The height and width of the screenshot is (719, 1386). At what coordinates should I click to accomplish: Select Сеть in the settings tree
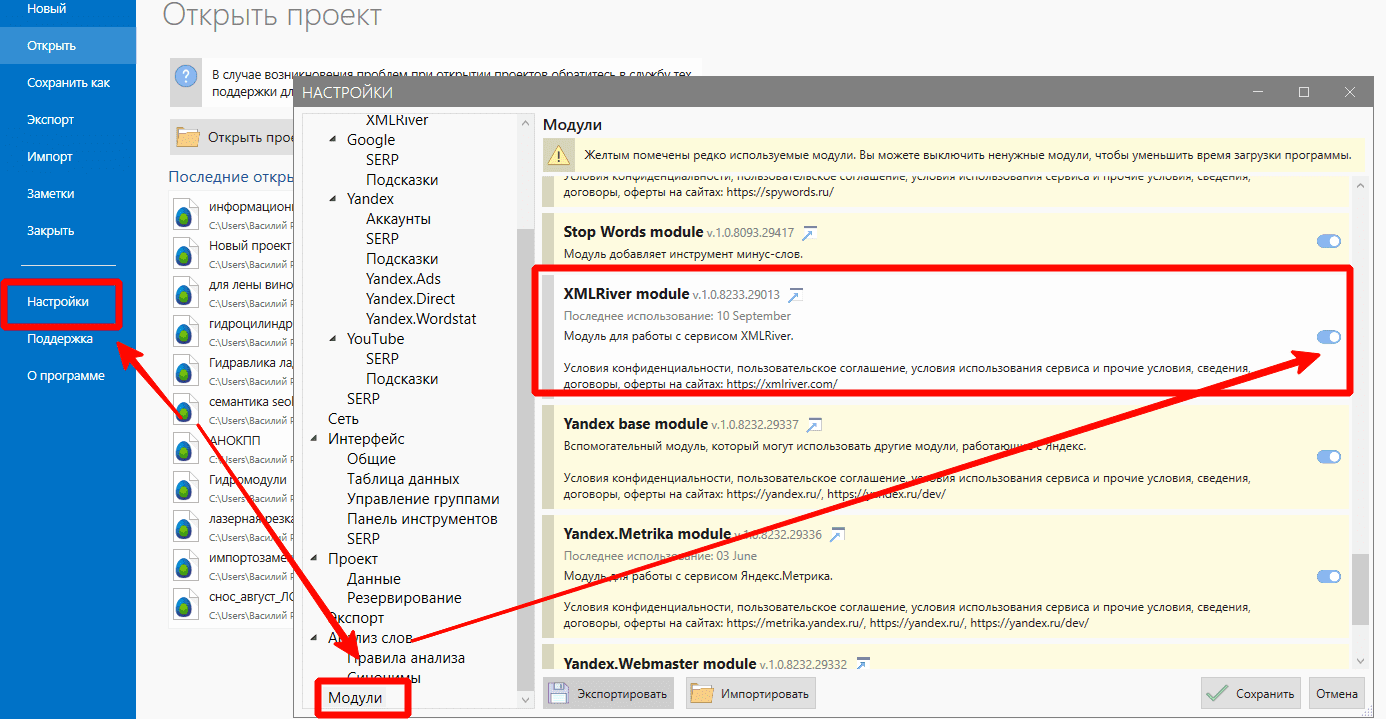tap(343, 419)
